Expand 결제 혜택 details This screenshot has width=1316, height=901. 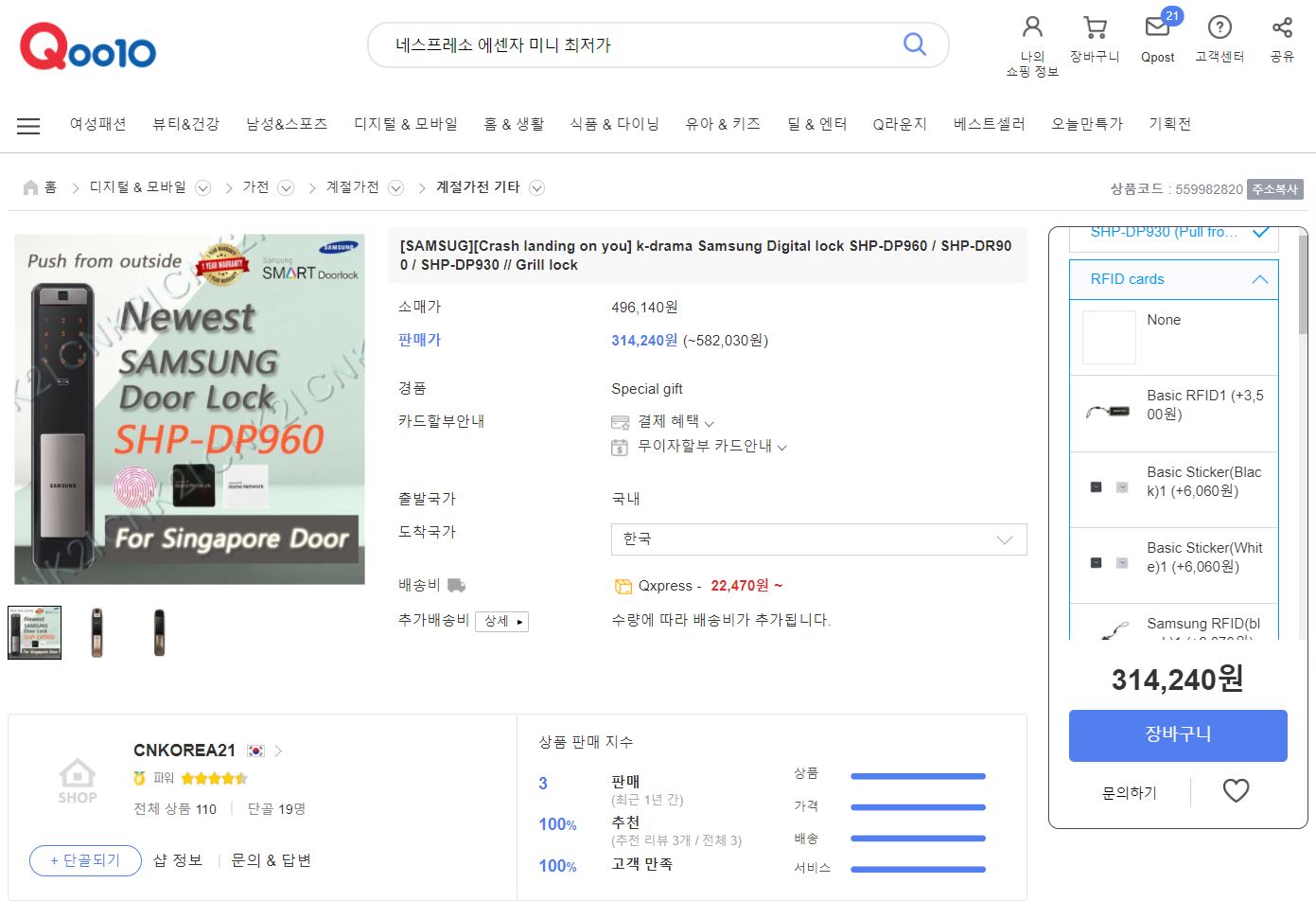pyautogui.click(x=710, y=423)
